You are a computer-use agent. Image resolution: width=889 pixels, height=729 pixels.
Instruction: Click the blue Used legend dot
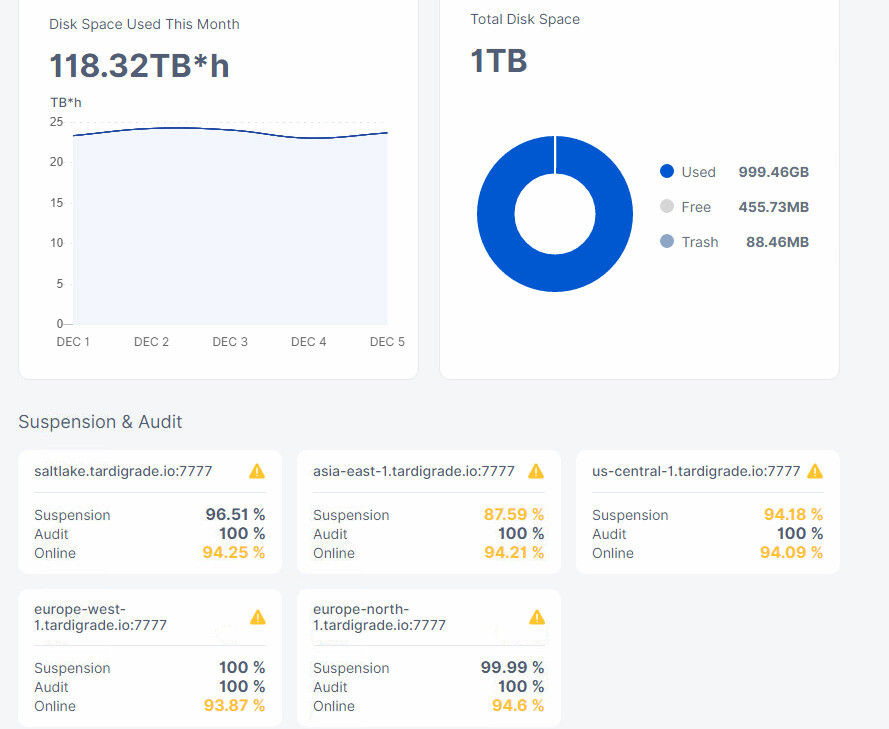667,171
